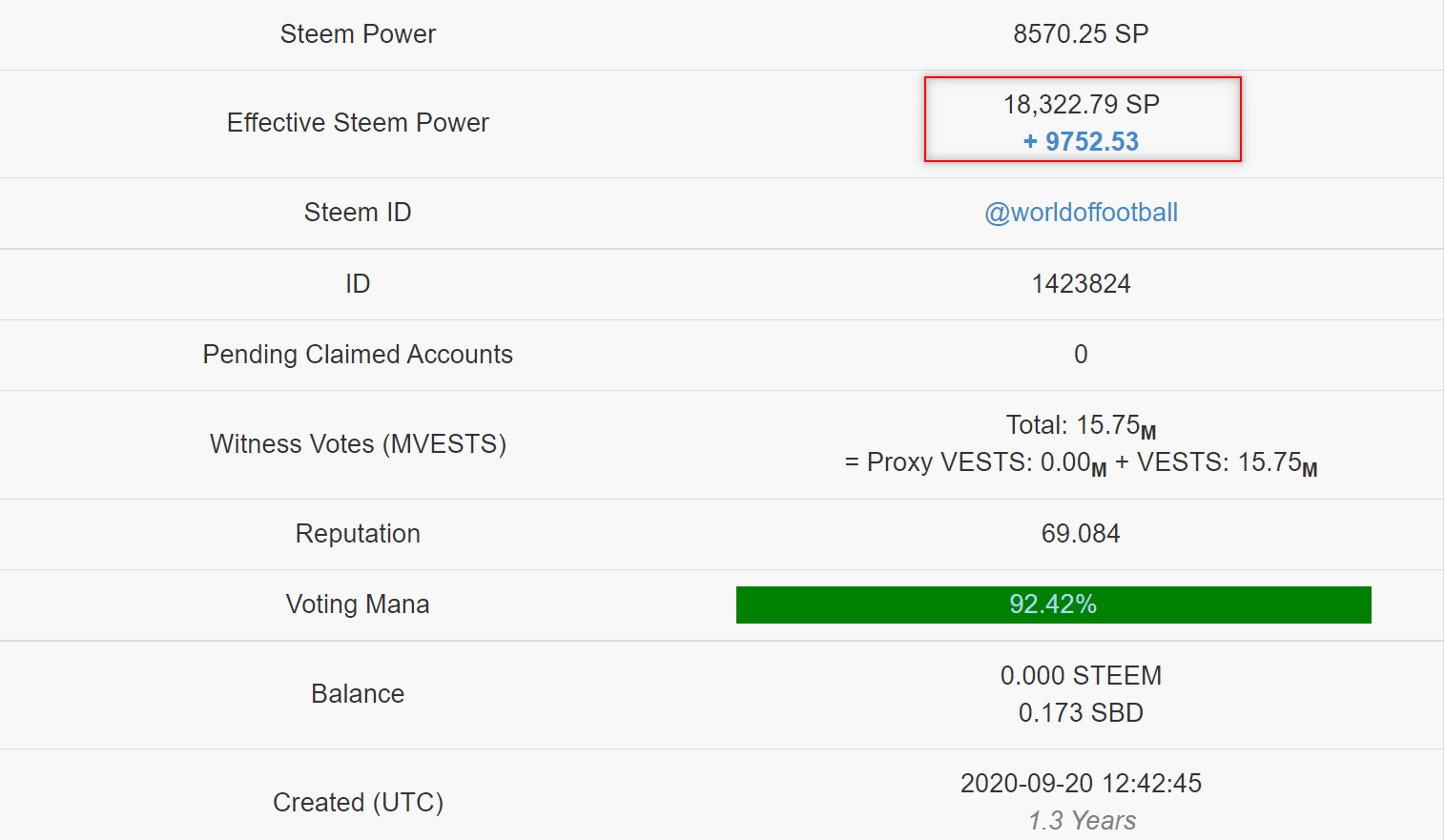
Task: Select the Witness Votes (MVESTS) label
Action: pyautogui.click(x=358, y=444)
